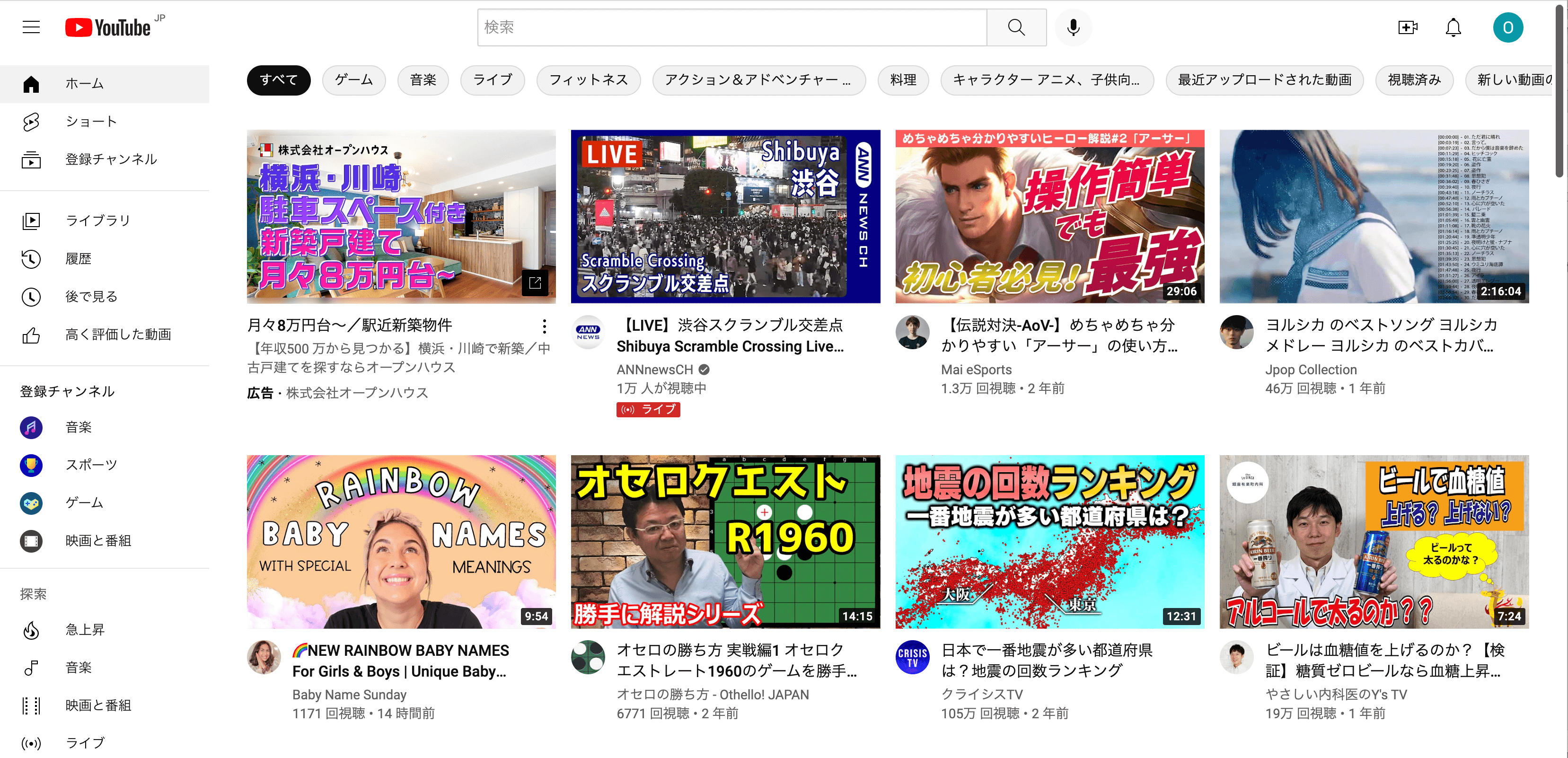Open the account avatar menu

point(1508,27)
